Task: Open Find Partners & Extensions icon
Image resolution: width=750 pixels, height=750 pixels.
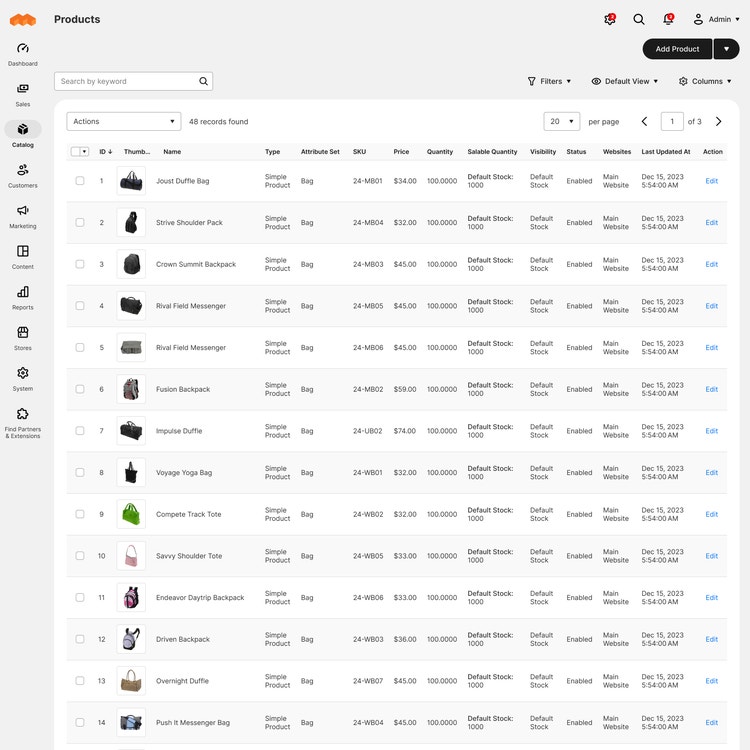Action: (x=22, y=414)
